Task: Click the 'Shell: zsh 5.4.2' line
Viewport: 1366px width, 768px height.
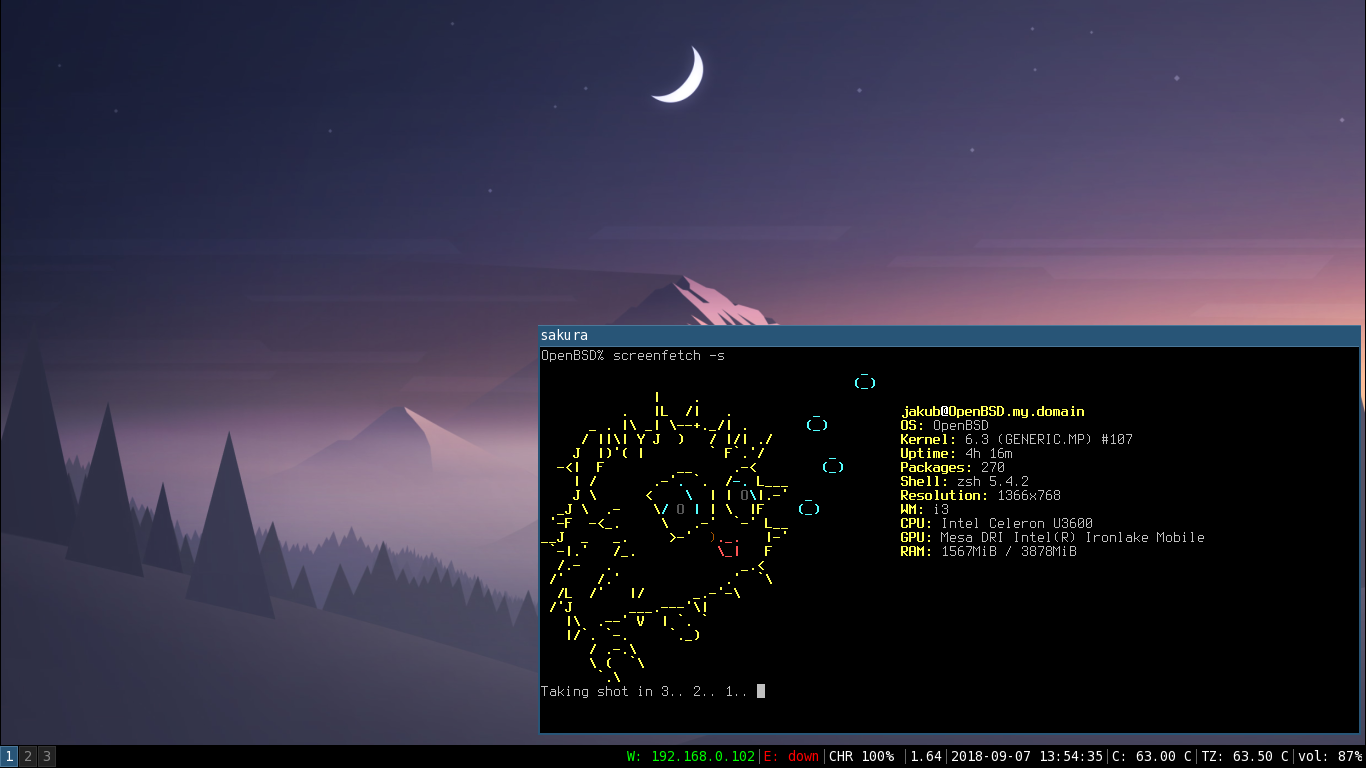Action: tap(965, 482)
